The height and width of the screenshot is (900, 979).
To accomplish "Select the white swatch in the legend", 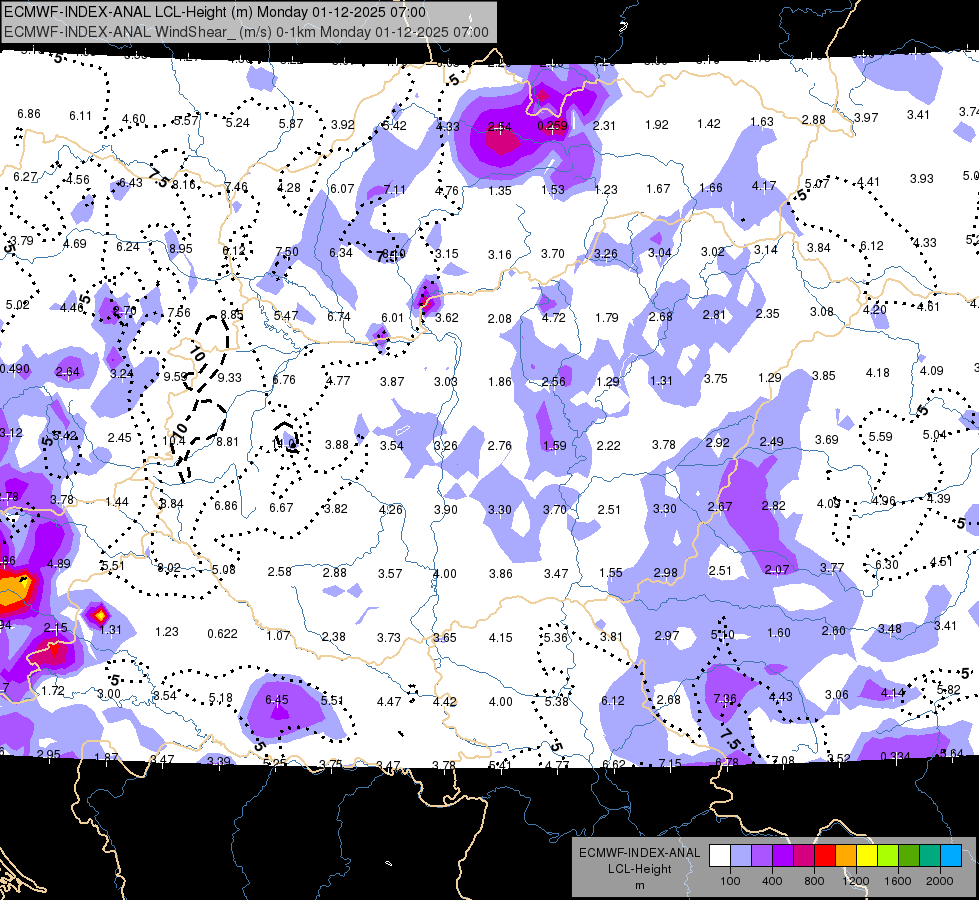I will 720,855.
